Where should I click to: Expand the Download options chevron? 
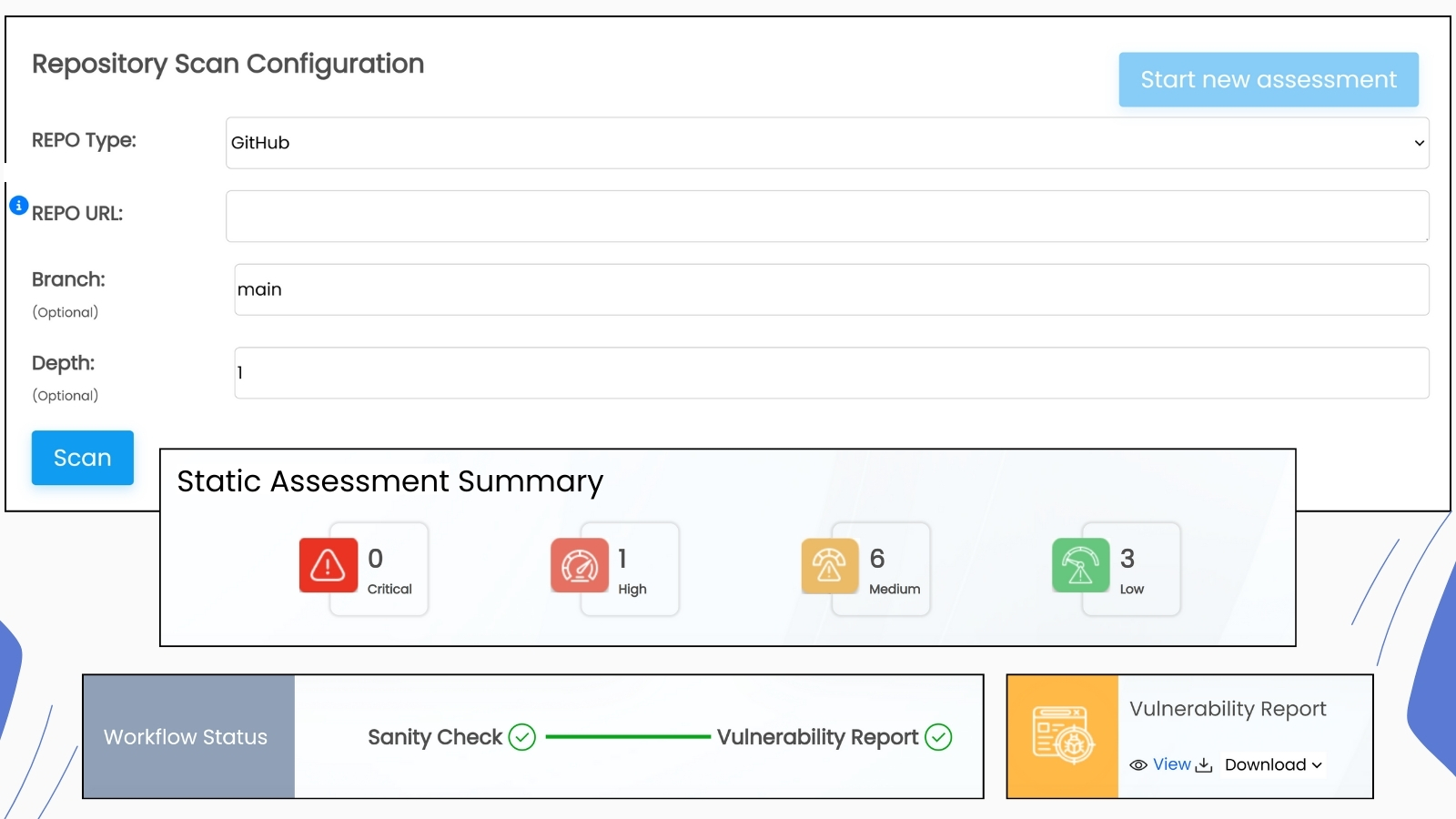pyautogui.click(x=1319, y=766)
